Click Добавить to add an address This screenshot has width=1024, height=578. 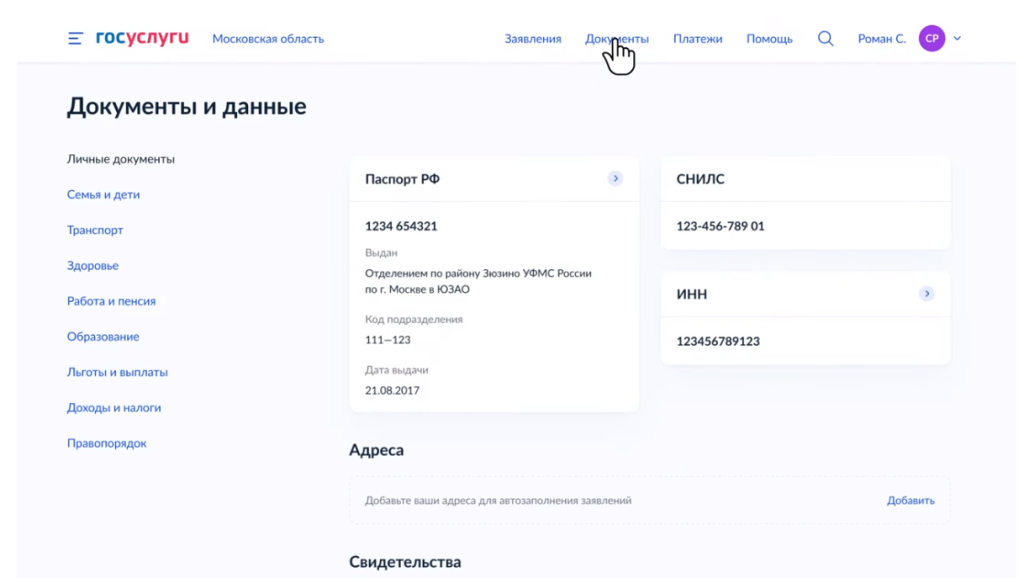910,500
